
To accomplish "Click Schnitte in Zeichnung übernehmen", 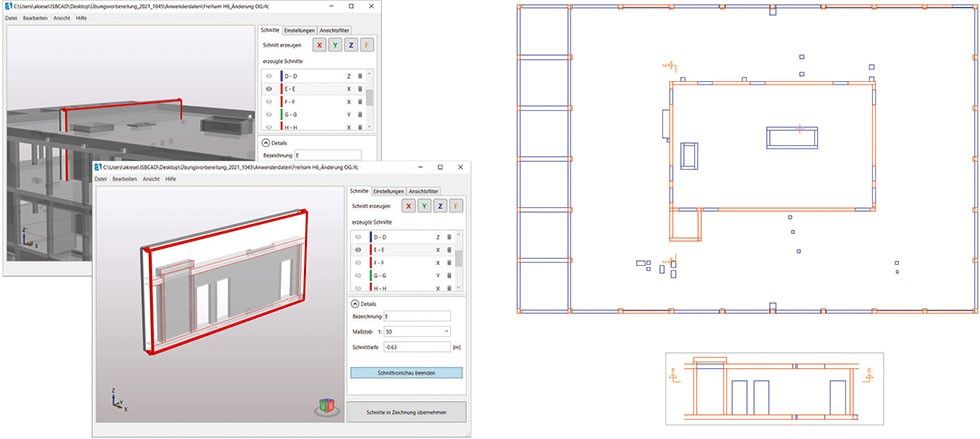I will [x=406, y=412].
